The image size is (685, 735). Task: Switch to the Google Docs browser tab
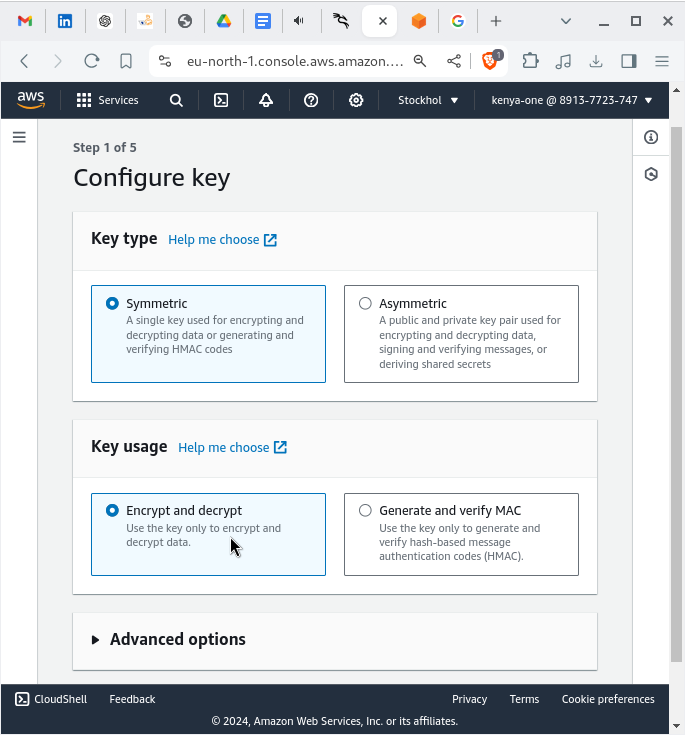point(263,21)
